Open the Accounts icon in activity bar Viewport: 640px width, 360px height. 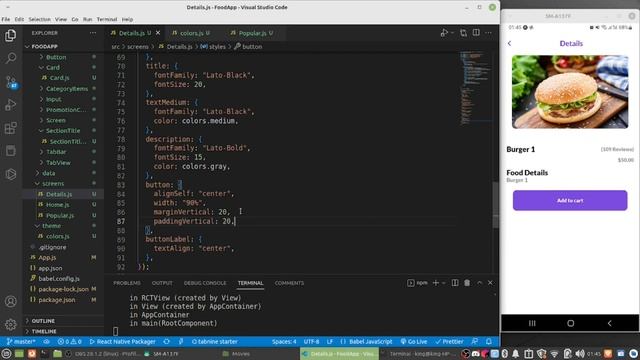[11, 302]
